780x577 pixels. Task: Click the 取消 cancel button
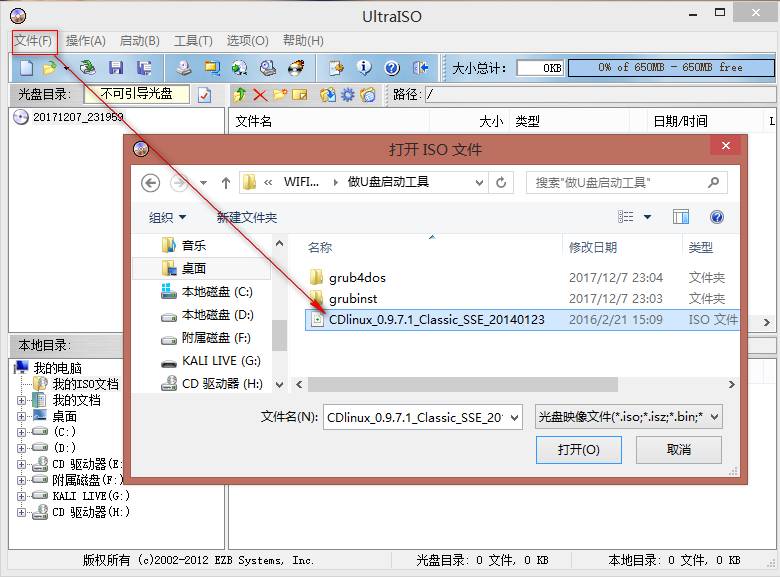tap(679, 450)
